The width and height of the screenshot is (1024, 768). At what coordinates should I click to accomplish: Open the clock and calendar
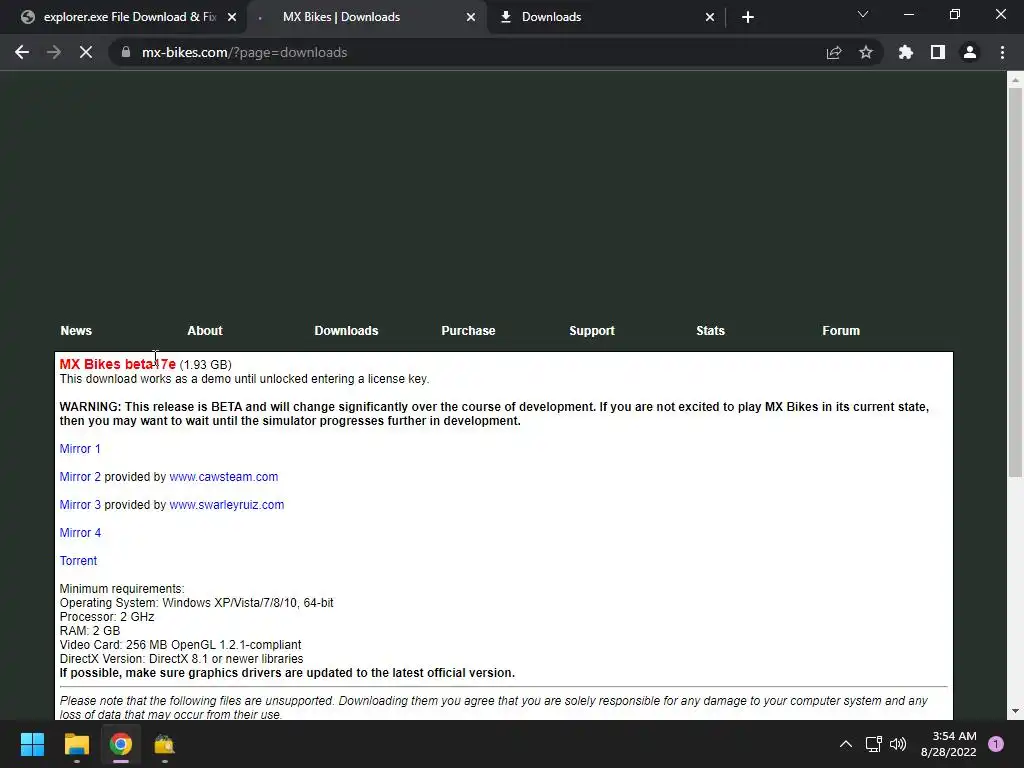tap(948, 744)
